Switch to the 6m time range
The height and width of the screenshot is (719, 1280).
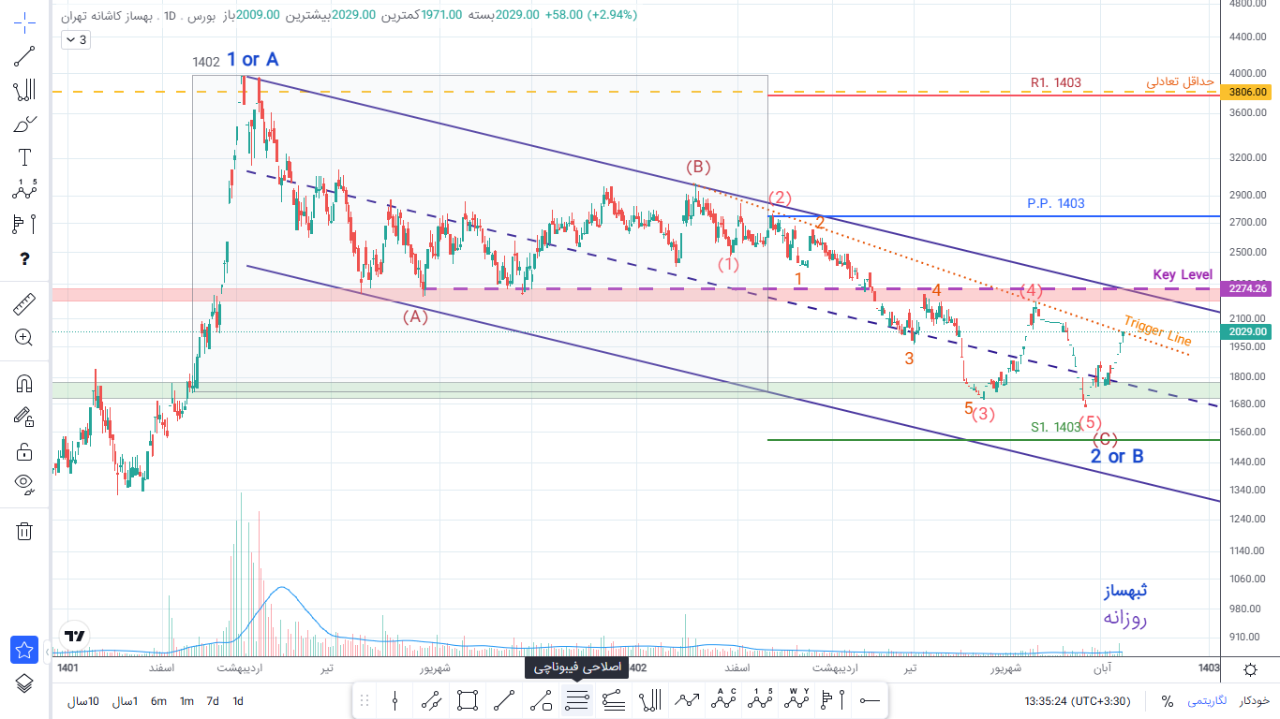click(x=159, y=701)
